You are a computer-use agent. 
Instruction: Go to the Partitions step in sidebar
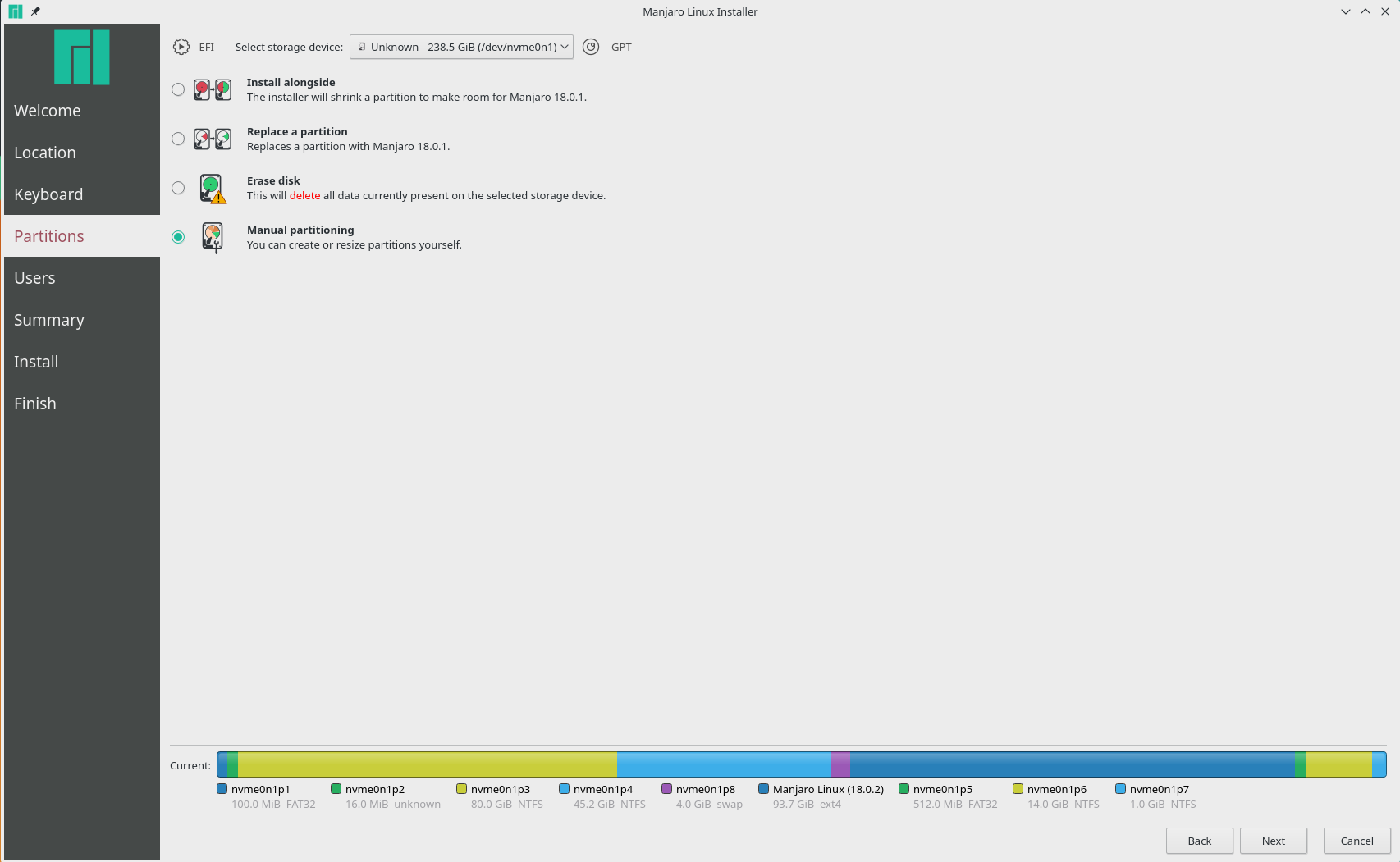[82, 236]
